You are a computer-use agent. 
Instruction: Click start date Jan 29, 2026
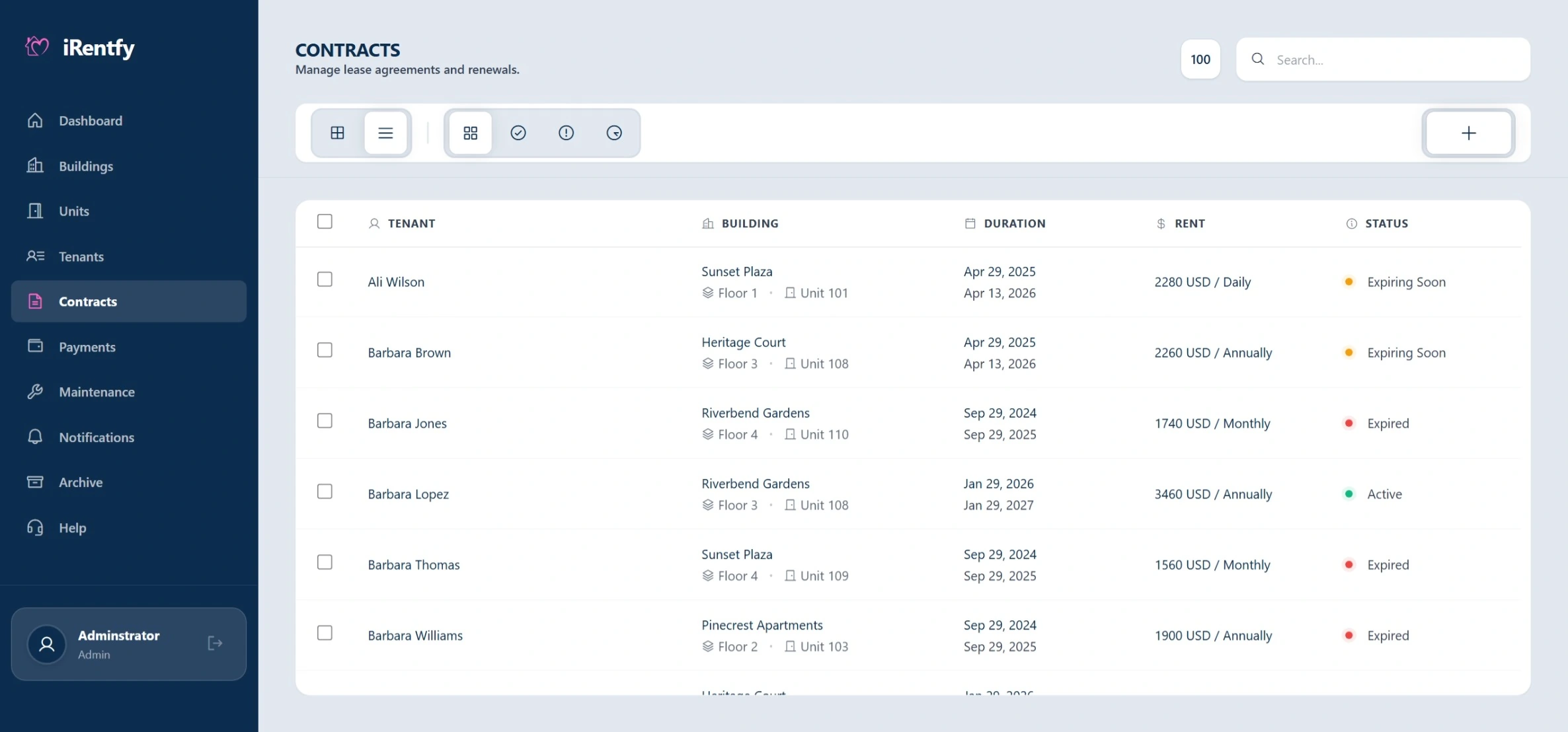tap(998, 484)
